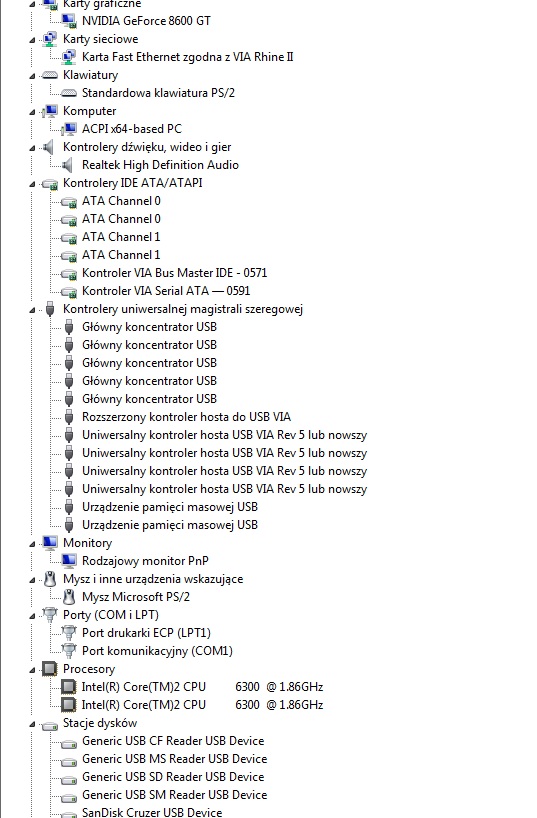Screen dimensions: 537x818
Task: Select SanDisk Cruzer USB Device
Action: pos(152,812)
